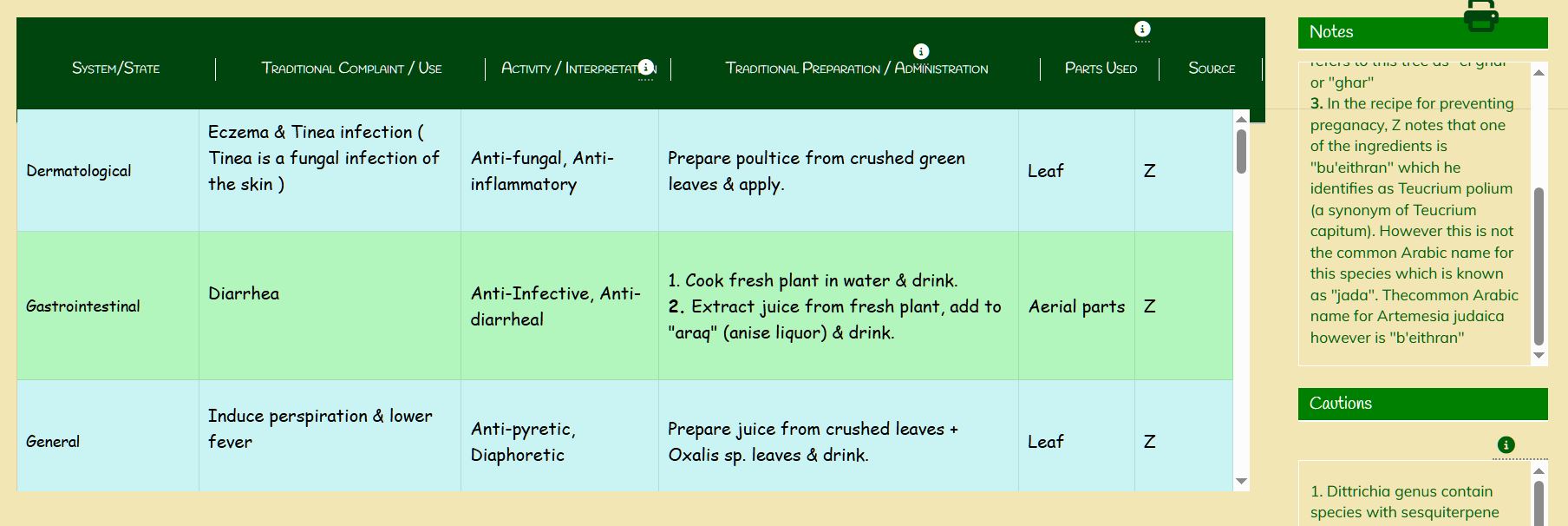Image resolution: width=1568 pixels, height=526 pixels.
Task: Click info icon above Traditional Preparation header
Action: (921, 51)
